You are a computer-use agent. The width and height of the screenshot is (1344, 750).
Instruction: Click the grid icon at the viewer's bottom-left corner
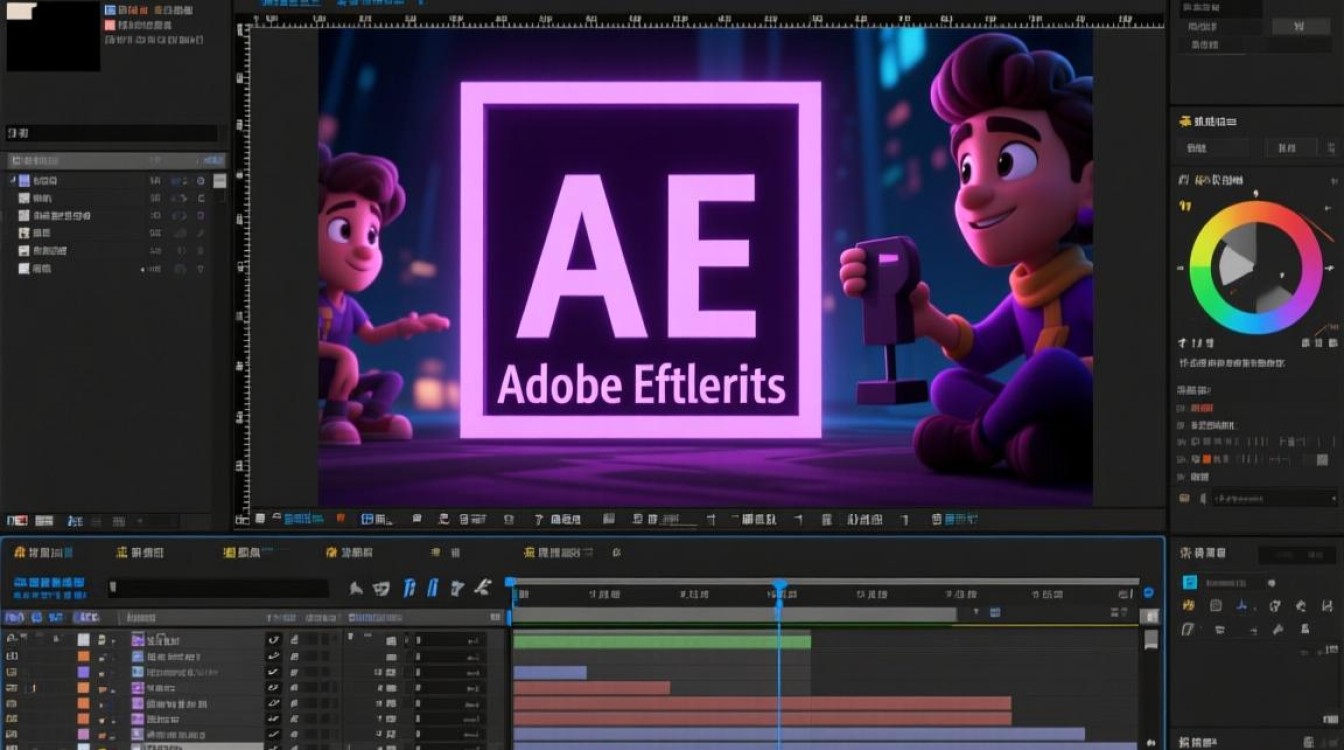(x=241, y=519)
